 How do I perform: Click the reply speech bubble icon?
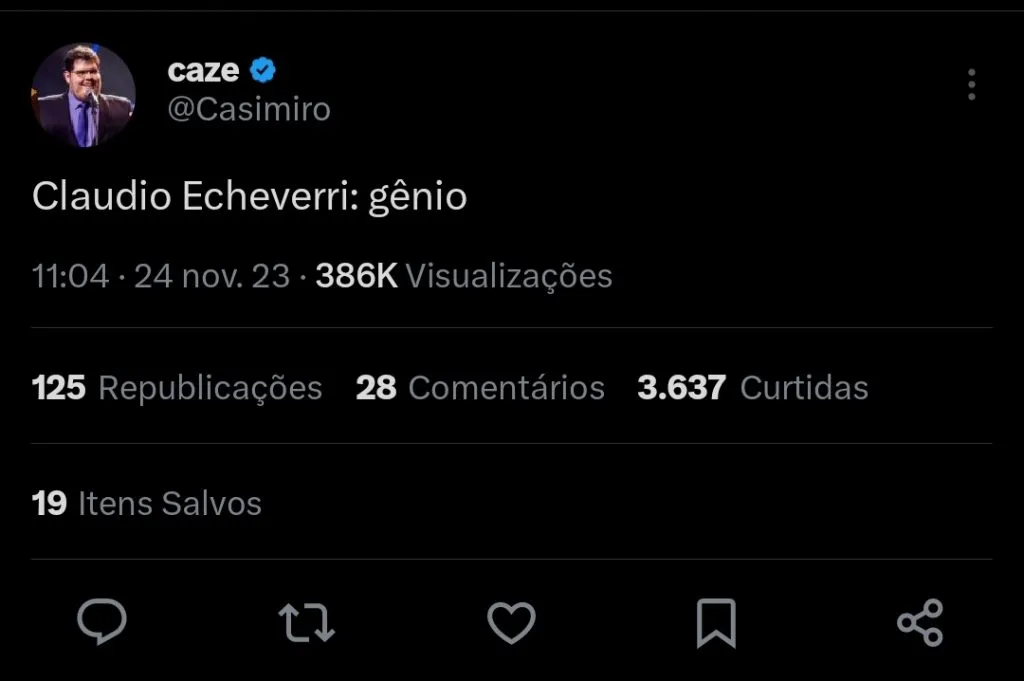(102, 621)
